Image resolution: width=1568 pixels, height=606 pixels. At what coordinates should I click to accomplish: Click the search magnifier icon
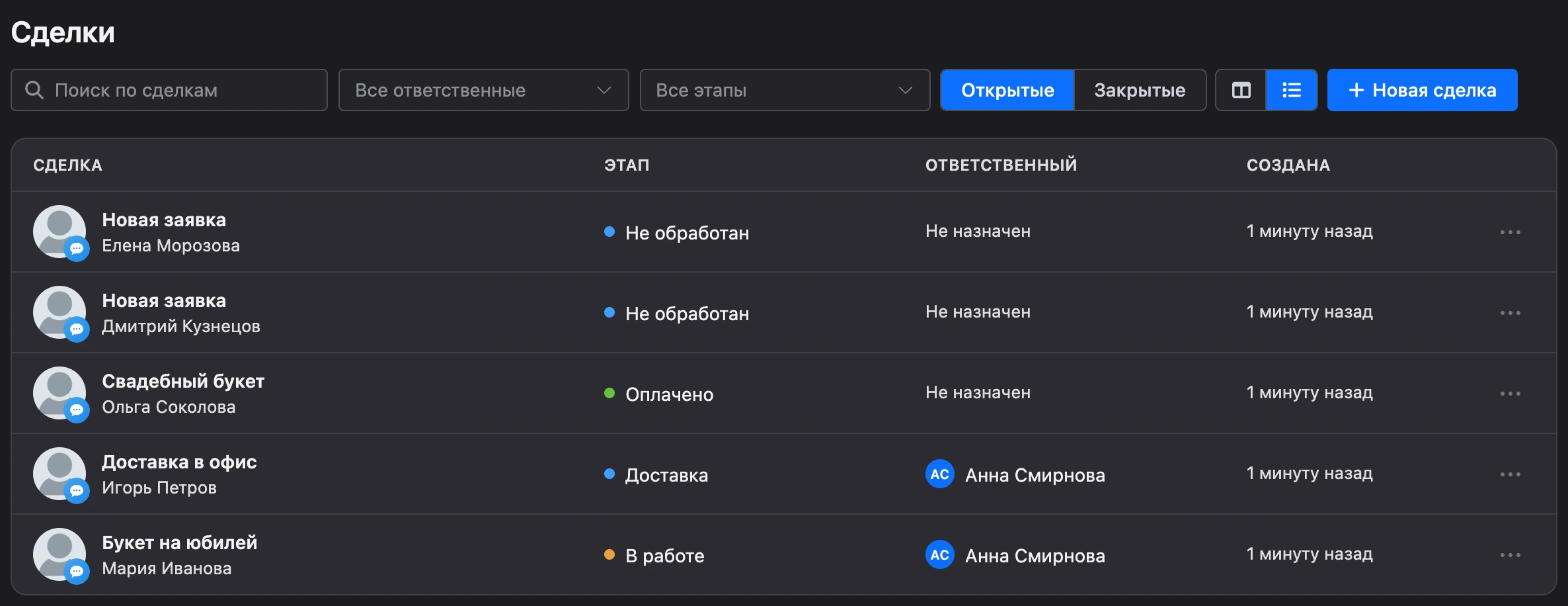click(x=34, y=90)
